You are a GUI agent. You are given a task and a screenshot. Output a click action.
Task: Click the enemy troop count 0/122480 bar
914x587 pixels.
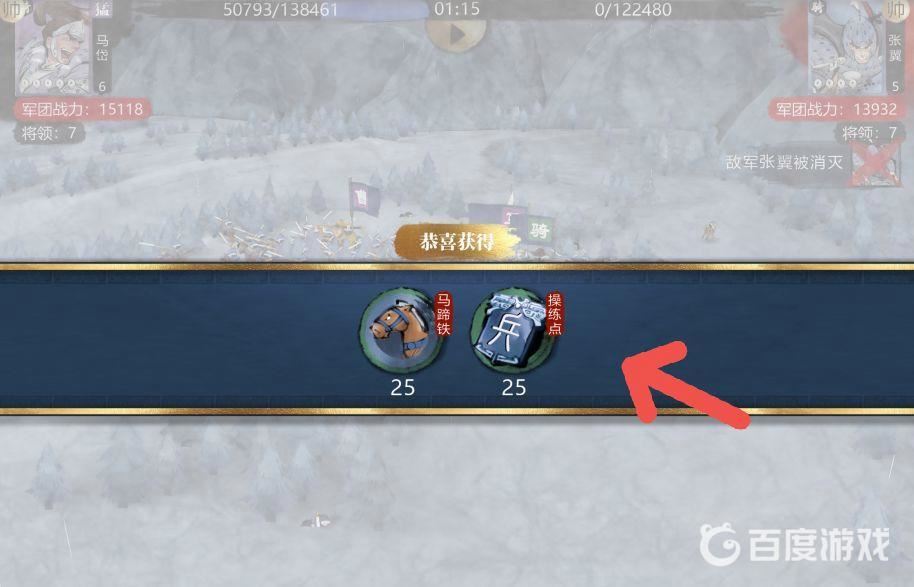(x=633, y=9)
